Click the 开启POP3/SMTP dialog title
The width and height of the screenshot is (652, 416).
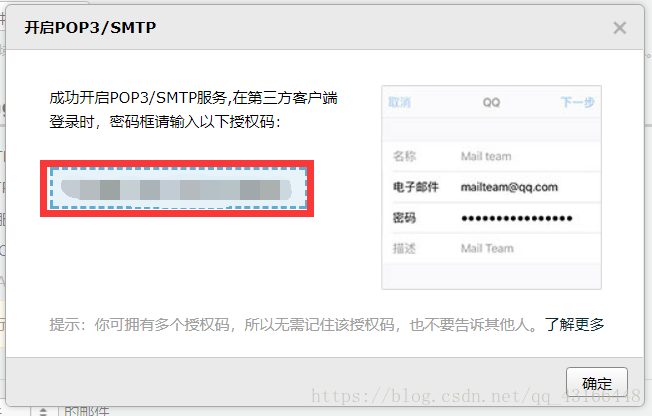(90, 27)
